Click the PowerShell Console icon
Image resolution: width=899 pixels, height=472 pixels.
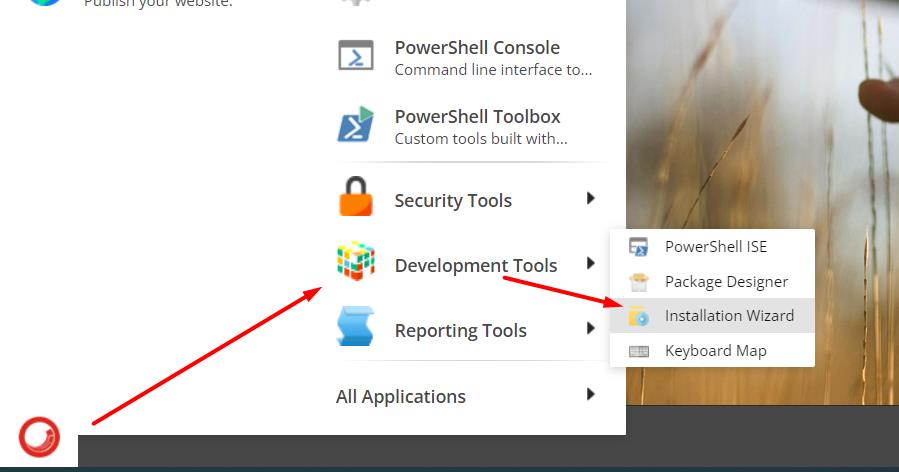[x=355, y=55]
